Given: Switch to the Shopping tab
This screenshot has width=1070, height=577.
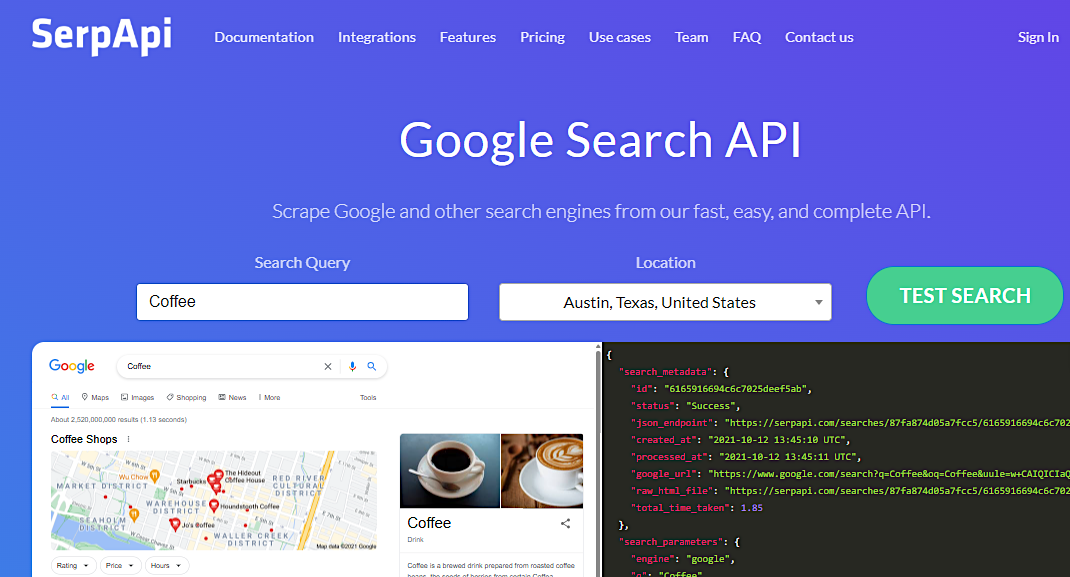Looking at the screenshot, I should 186,397.
